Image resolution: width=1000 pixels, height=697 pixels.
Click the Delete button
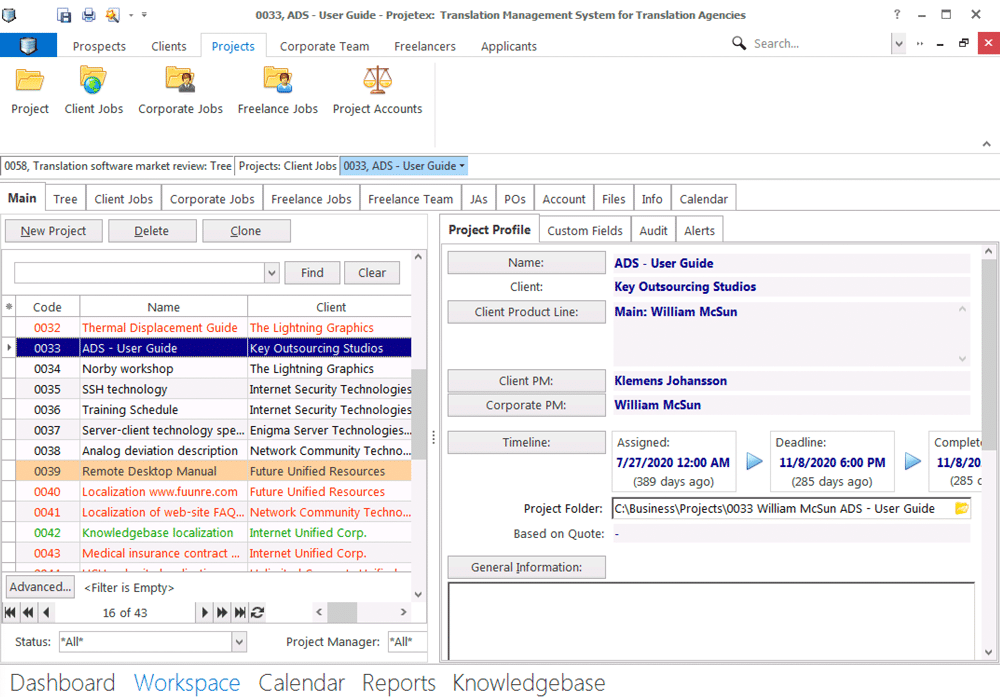[152, 231]
